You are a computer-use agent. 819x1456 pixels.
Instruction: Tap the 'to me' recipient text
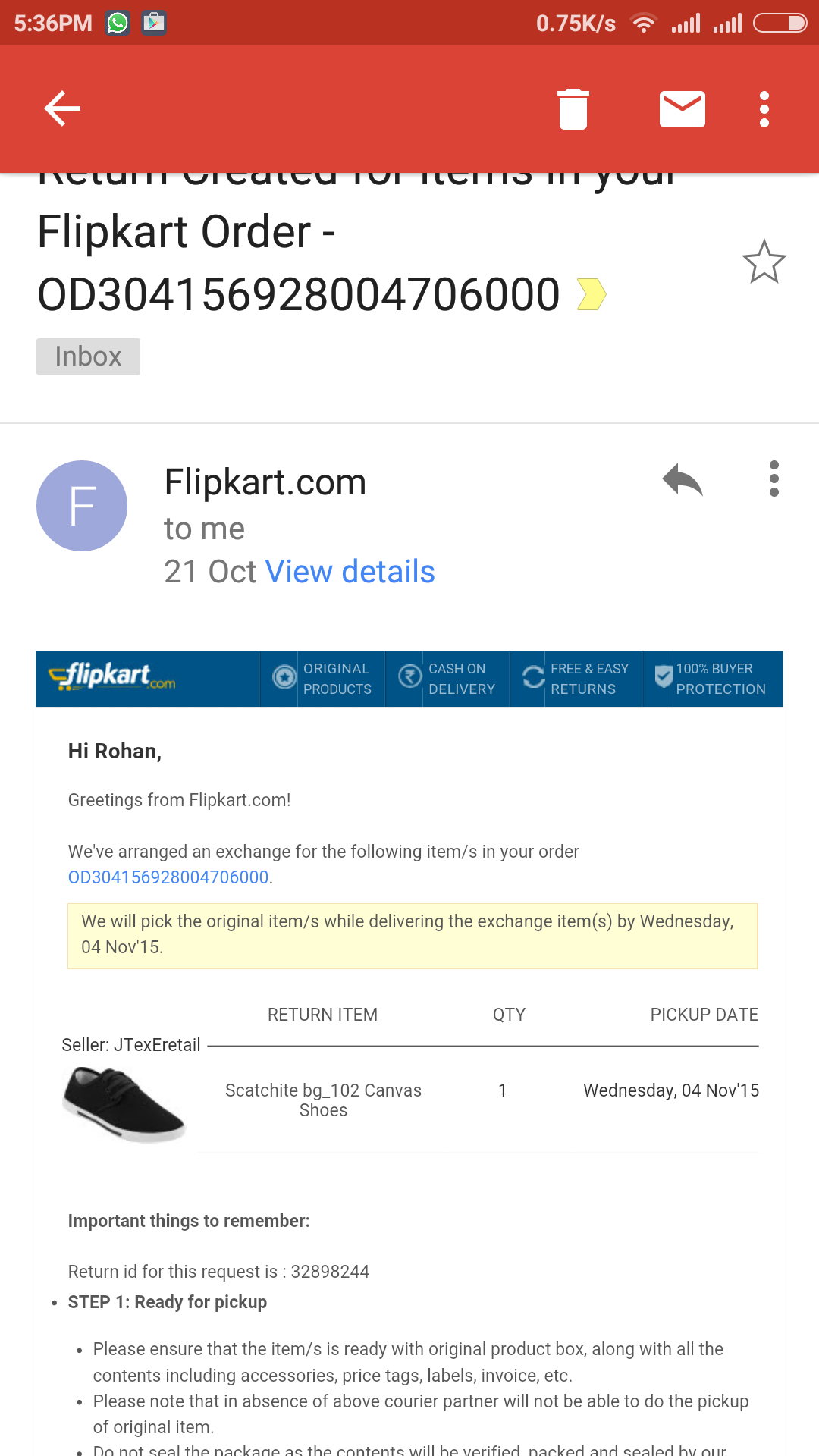(x=203, y=529)
